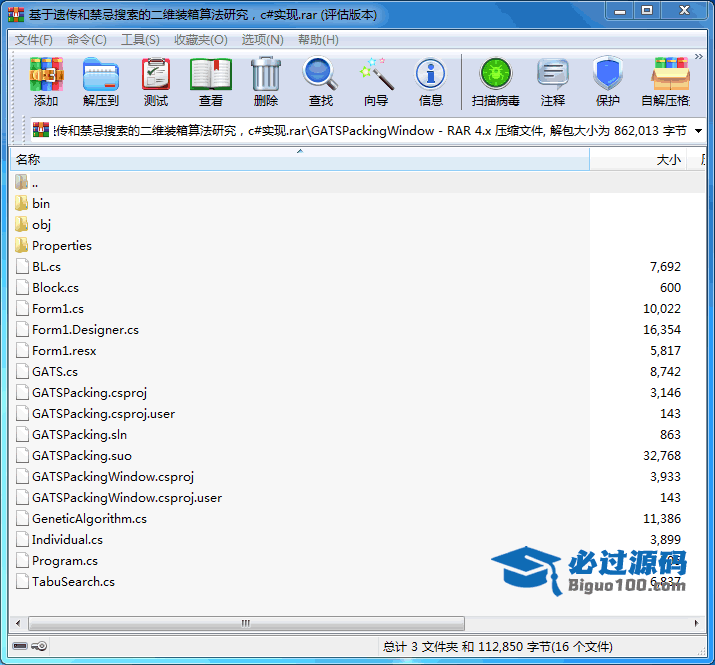The width and height of the screenshot is (715, 665).
Task: Open the 收藏夹(O) menu
Action: pos(201,40)
